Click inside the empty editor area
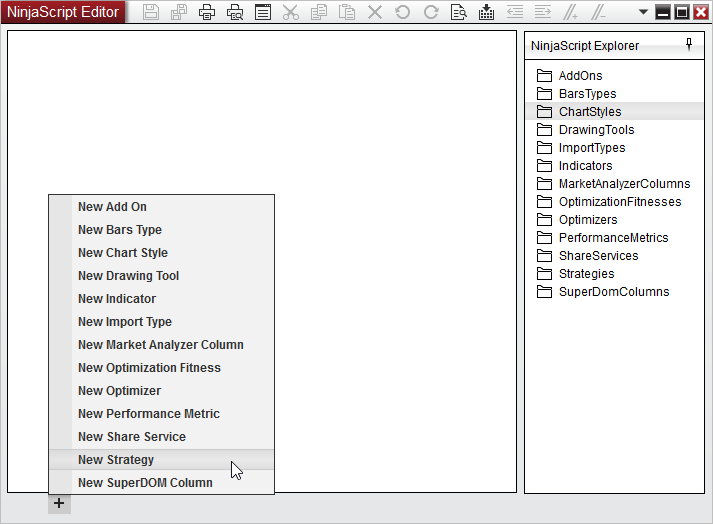The width and height of the screenshot is (713, 524). click(x=300, y=110)
